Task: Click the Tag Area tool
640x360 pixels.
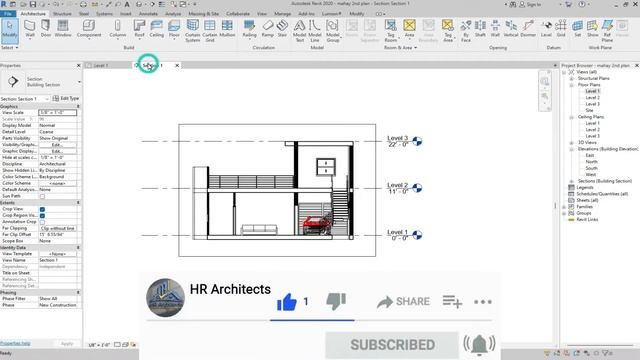Action: (448, 31)
